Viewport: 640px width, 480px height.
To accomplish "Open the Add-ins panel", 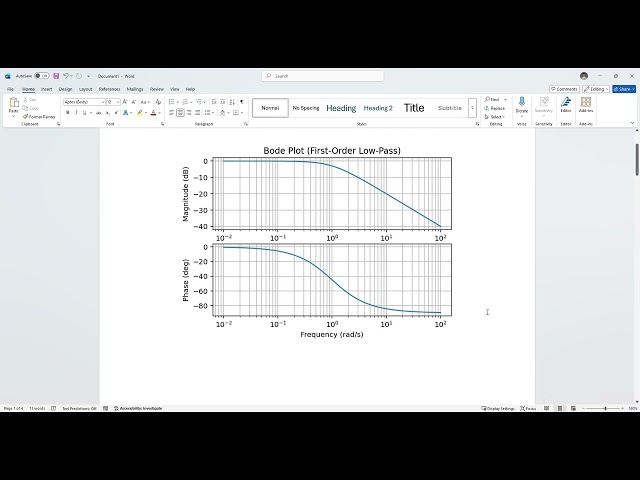I will 586,104.
